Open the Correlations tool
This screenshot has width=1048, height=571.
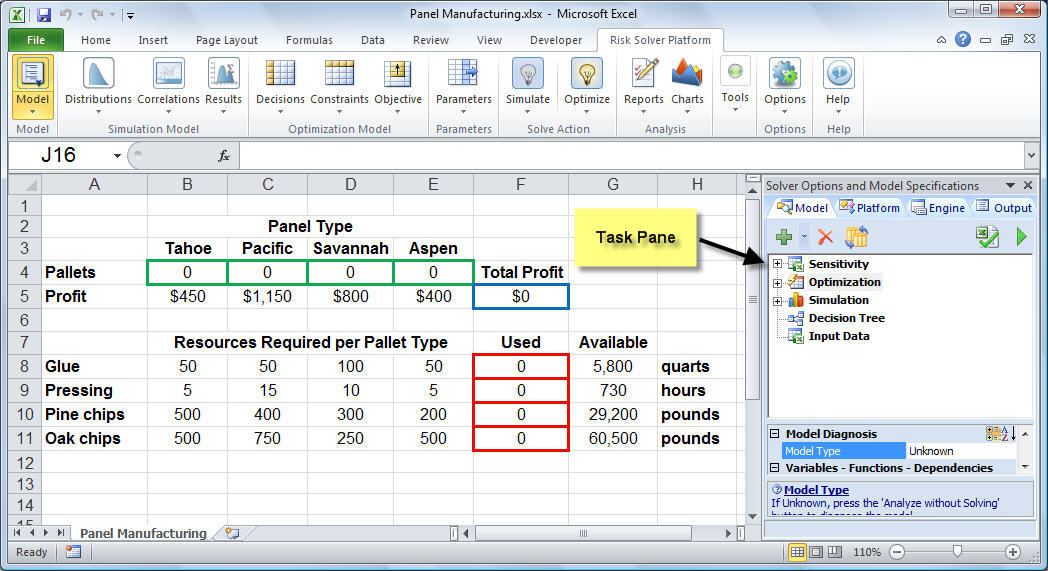(168, 75)
